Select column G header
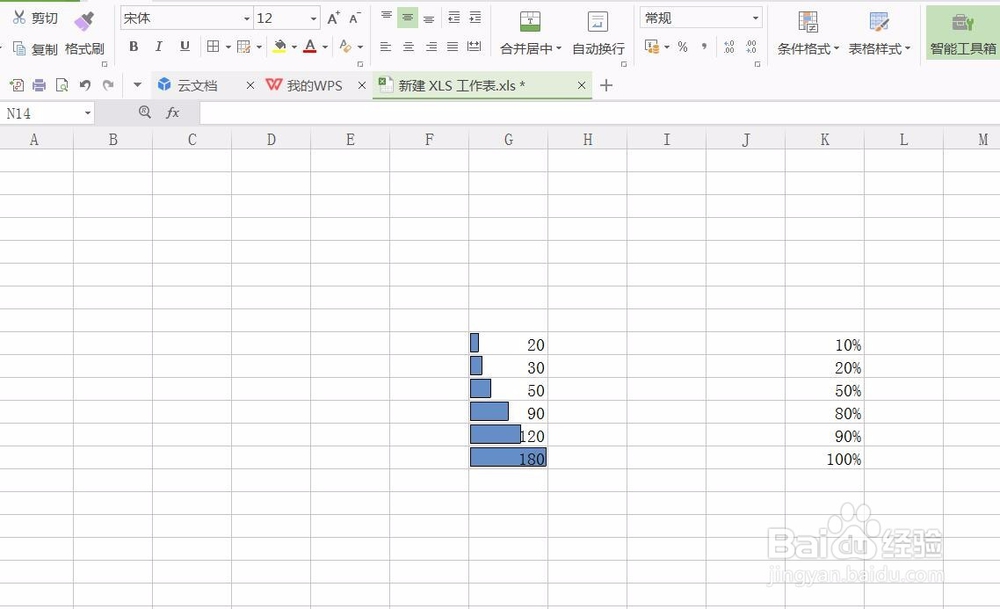 (x=508, y=139)
